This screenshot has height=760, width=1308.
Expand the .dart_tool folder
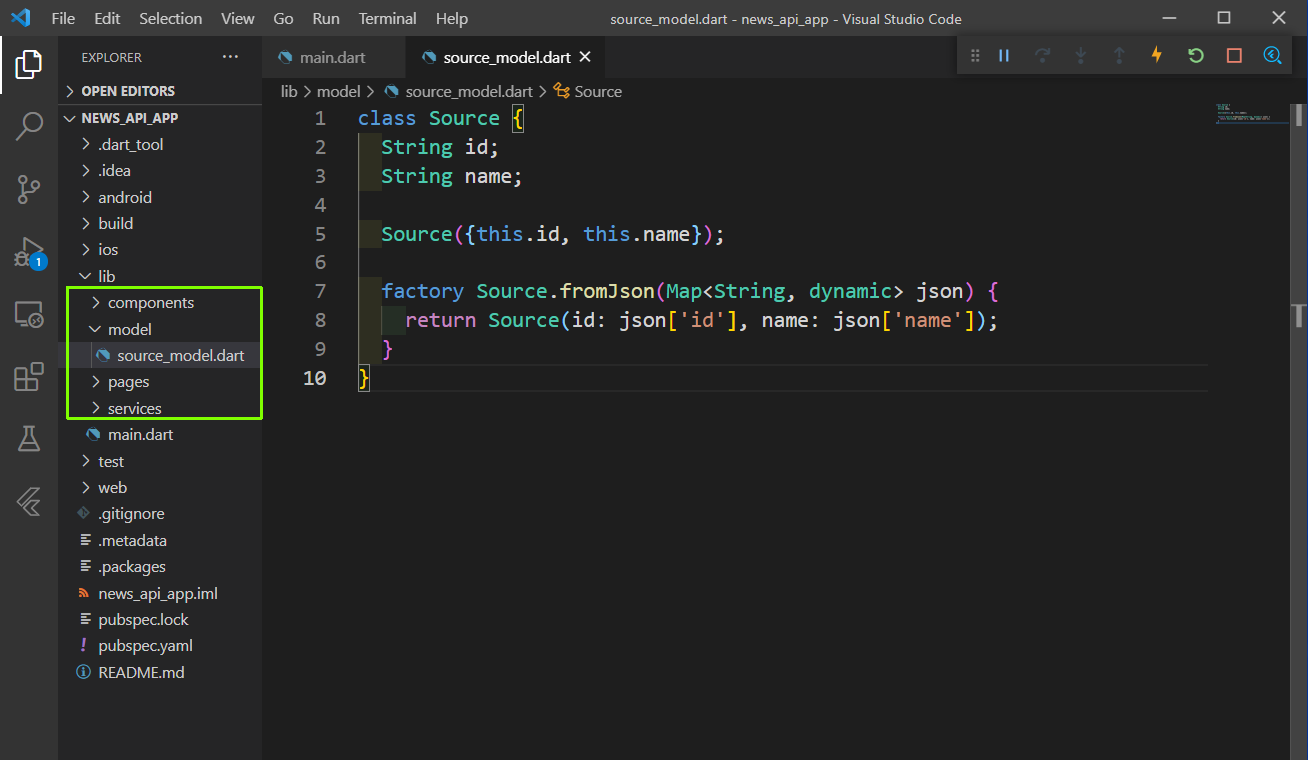pos(160,144)
